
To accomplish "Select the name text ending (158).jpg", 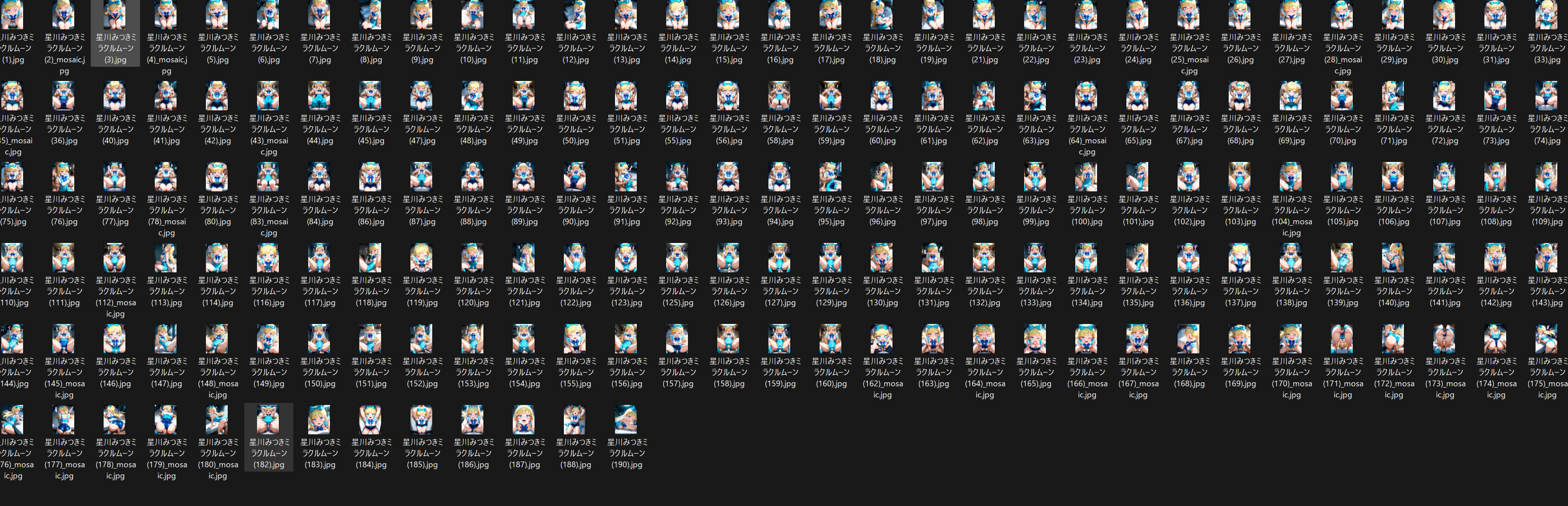I will 728,372.
